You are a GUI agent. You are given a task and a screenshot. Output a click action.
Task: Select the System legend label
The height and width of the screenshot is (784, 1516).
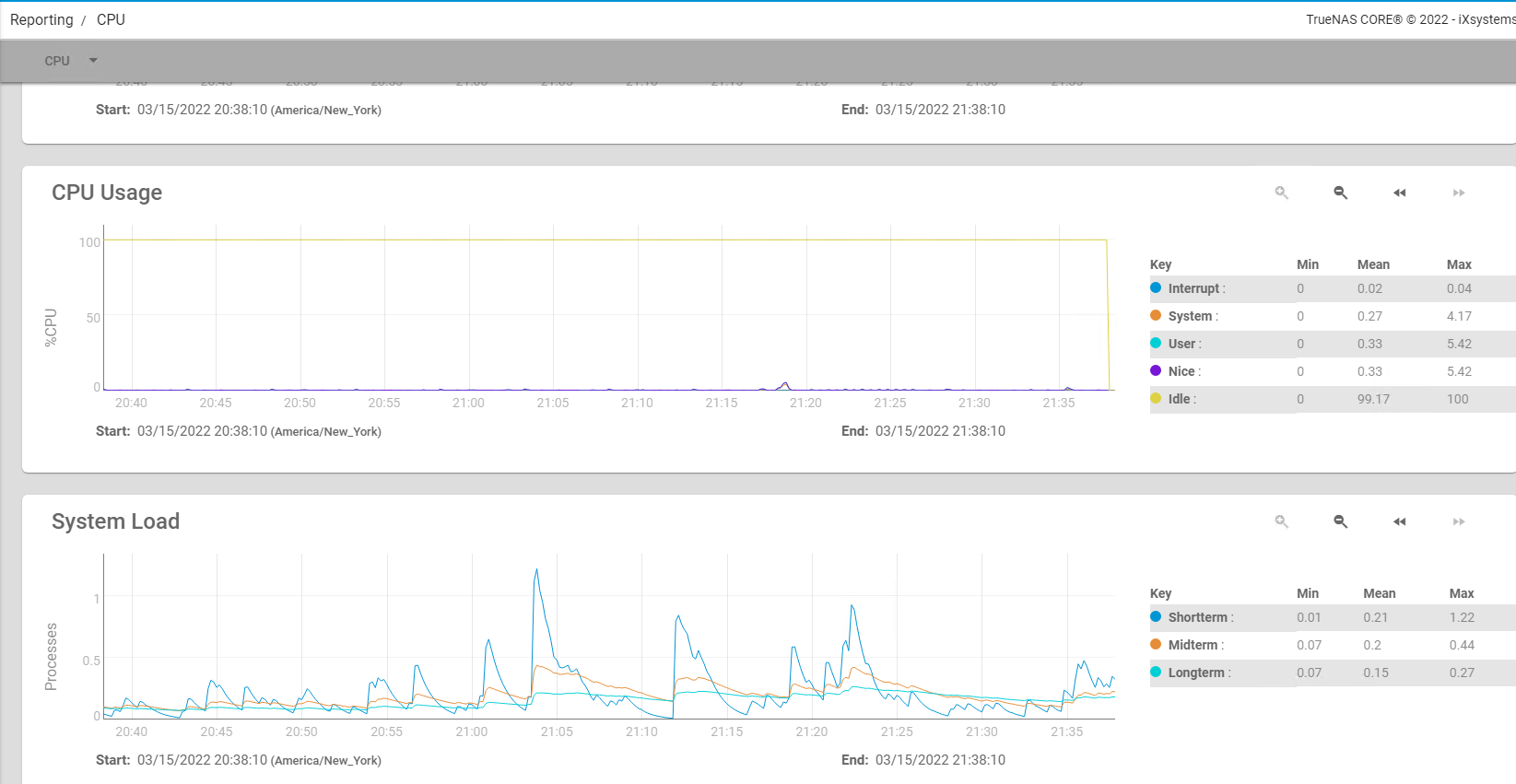[x=1193, y=316]
